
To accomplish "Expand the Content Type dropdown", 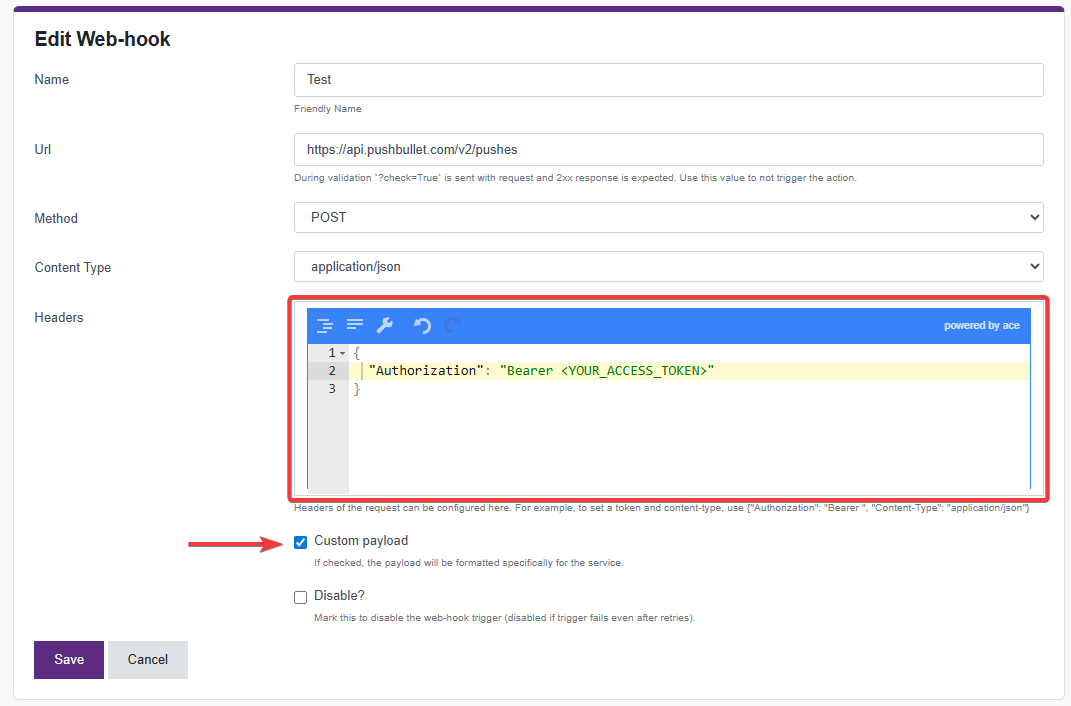I will pos(668,266).
